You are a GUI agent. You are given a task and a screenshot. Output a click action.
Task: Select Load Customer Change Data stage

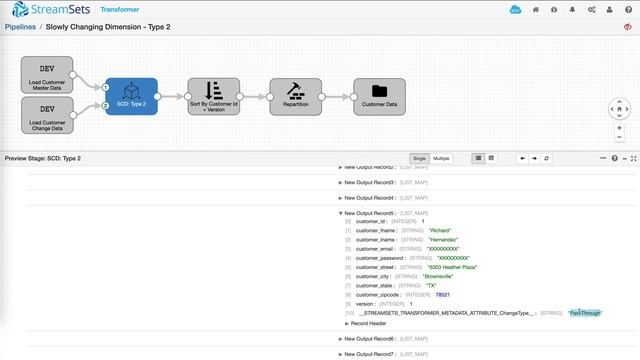point(47,115)
